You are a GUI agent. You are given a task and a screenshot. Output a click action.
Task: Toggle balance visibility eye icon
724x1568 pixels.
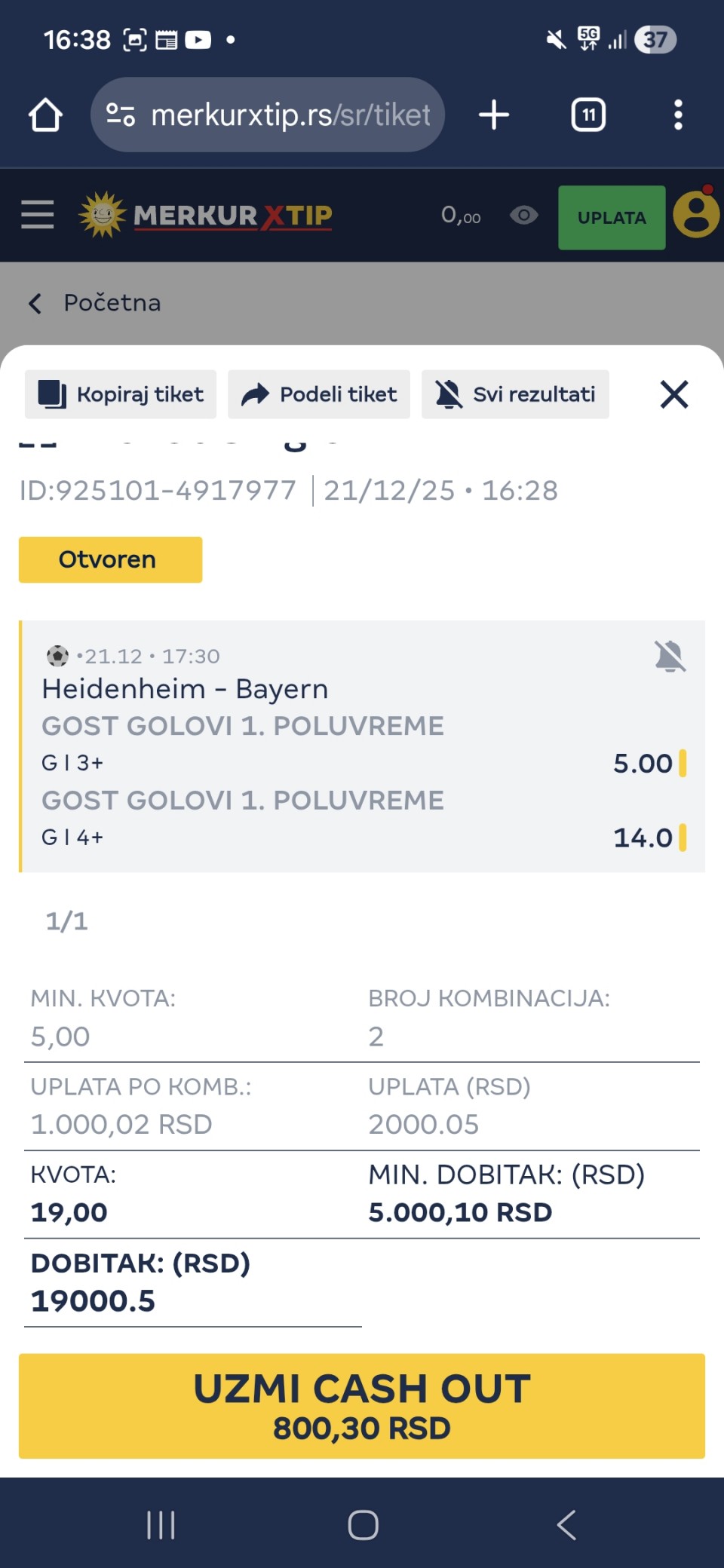click(x=523, y=216)
